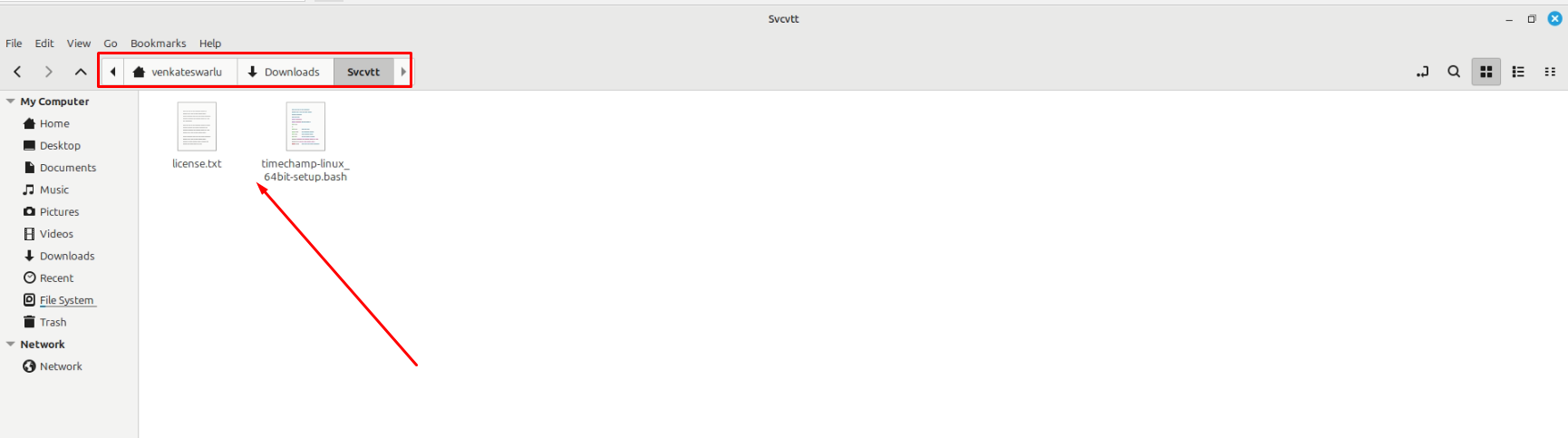This screenshot has height=438, width=1568.
Task: Collapse the My Computer section
Action: pos(11,102)
